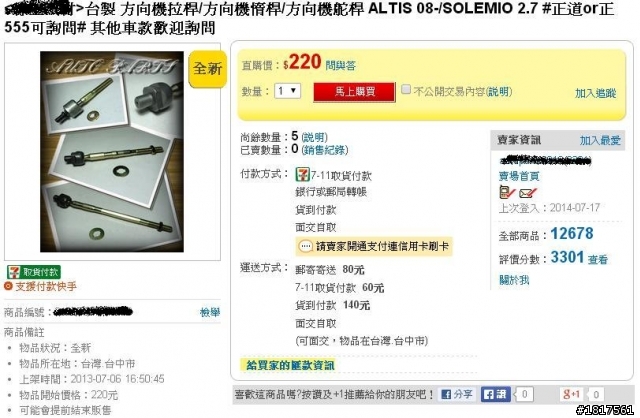Click the seller email verification envelope icon
The height and width of the screenshot is (418, 640).
pos(528,193)
